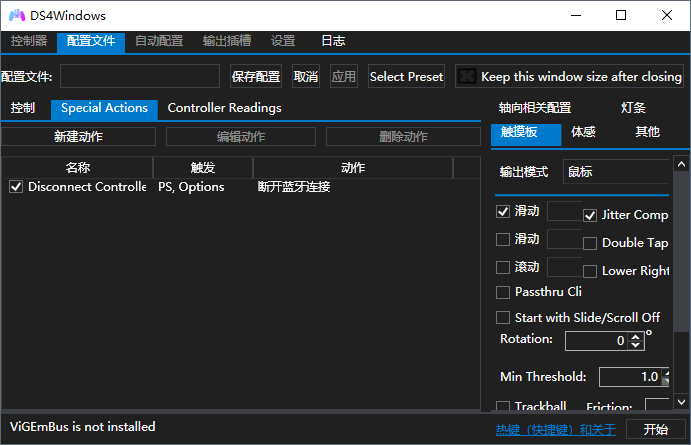Click the touchpad panel scrollbar down arrow
The image size is (691, 445).
(681, 402)
